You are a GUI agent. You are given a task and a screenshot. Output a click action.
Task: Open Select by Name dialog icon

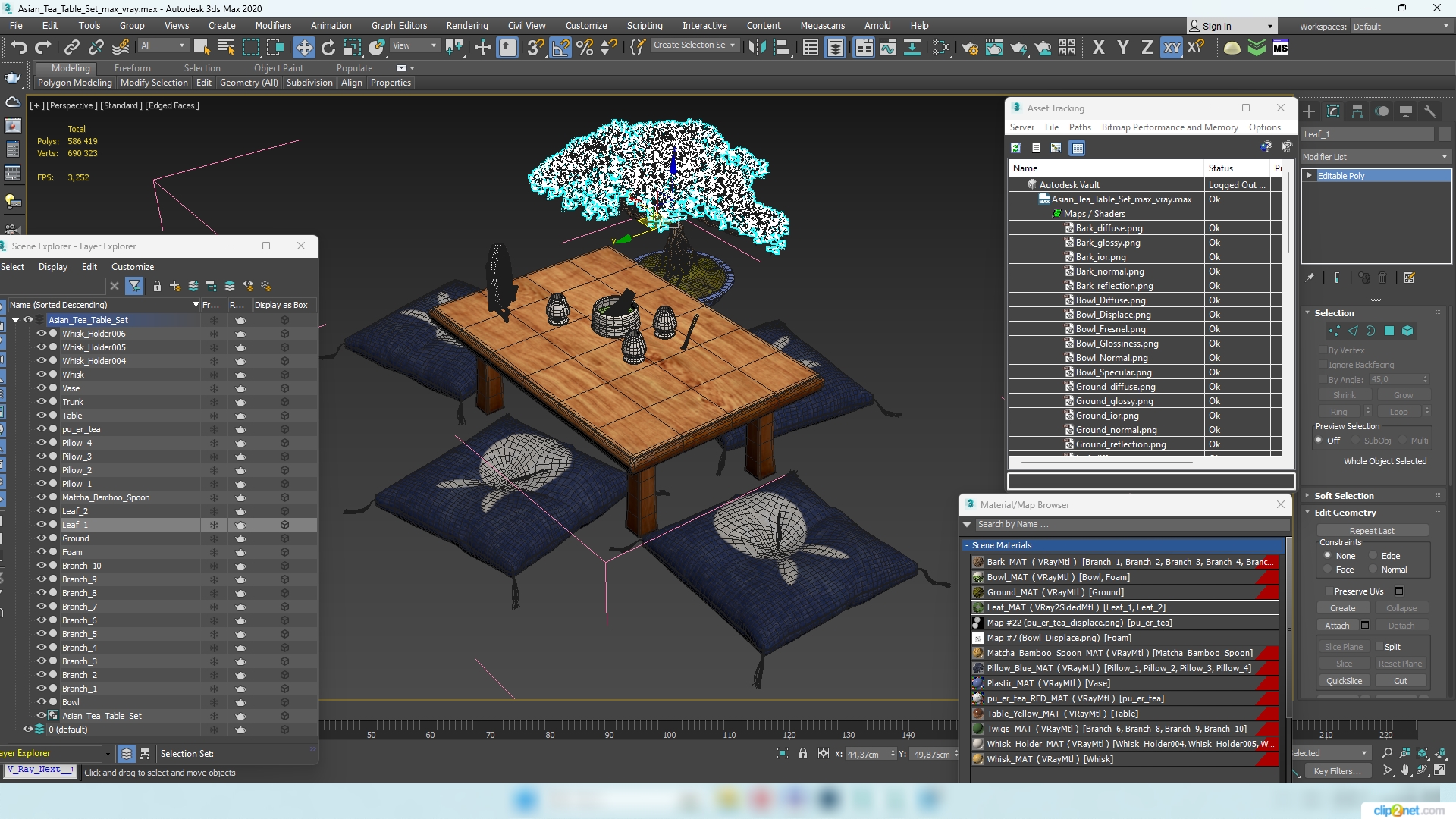click(226, 48)
